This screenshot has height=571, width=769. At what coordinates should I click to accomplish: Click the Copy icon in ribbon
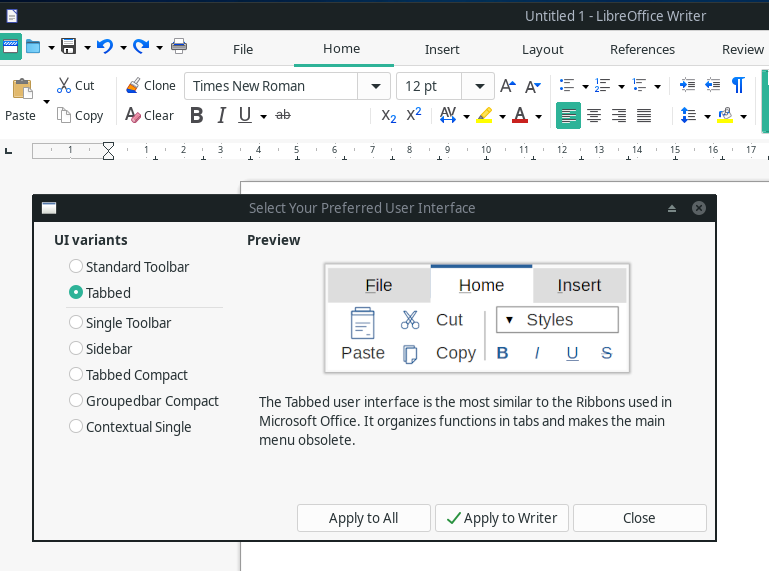pyautogui.click(x=64, y=115)
